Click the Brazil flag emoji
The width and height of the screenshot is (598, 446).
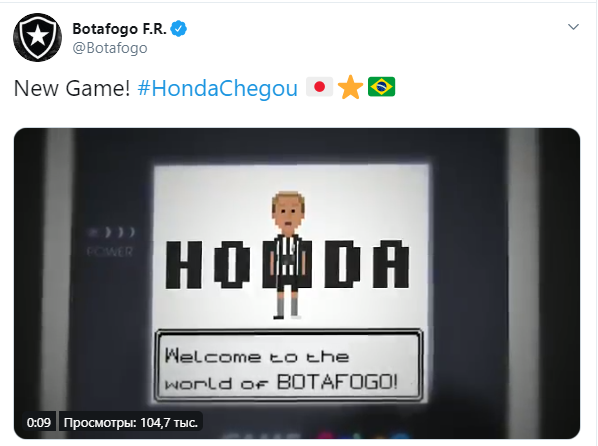[x=381, y=87]
